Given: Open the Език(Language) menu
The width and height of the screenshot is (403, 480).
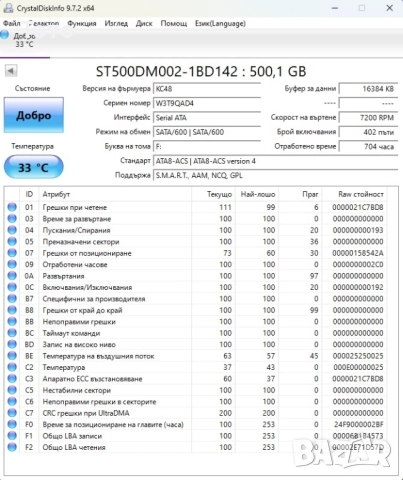Looking at the screenshot, I should tap(220, 23).
